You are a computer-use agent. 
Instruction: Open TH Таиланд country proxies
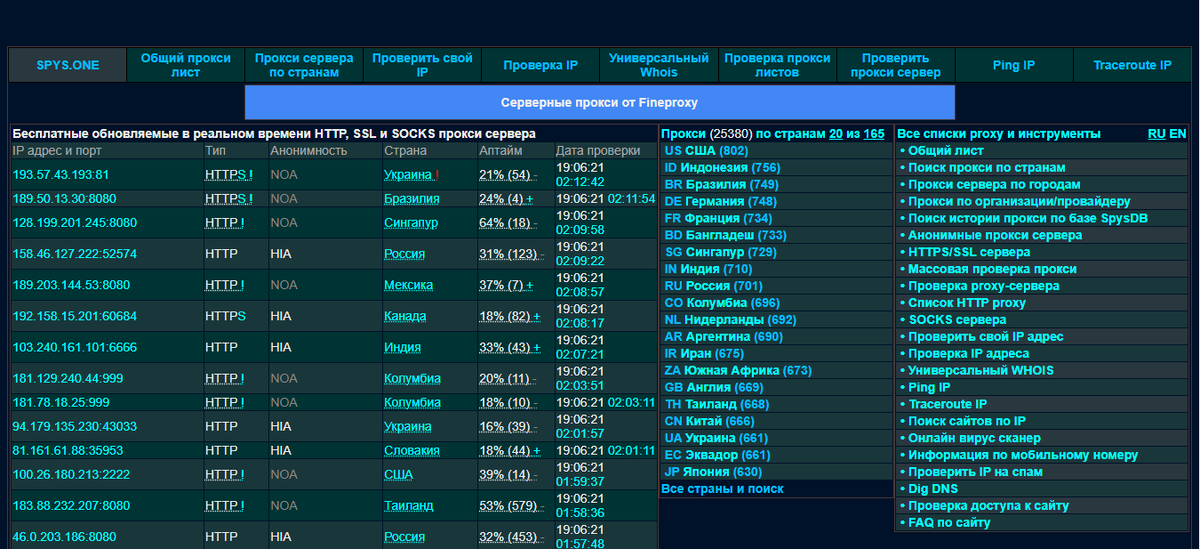pyautogui.click(x=716, y=404)
